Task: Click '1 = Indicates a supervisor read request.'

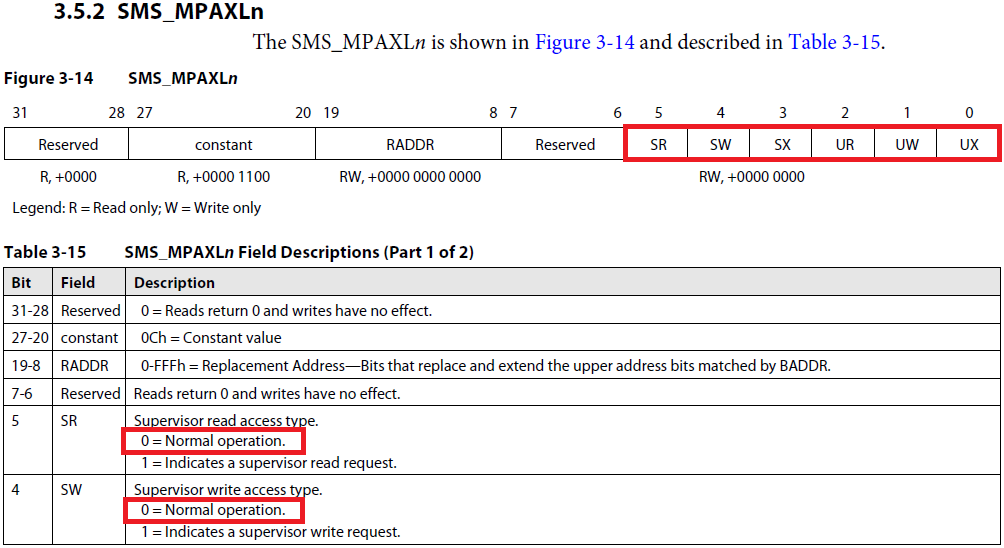Action: [x=269, y=463]
